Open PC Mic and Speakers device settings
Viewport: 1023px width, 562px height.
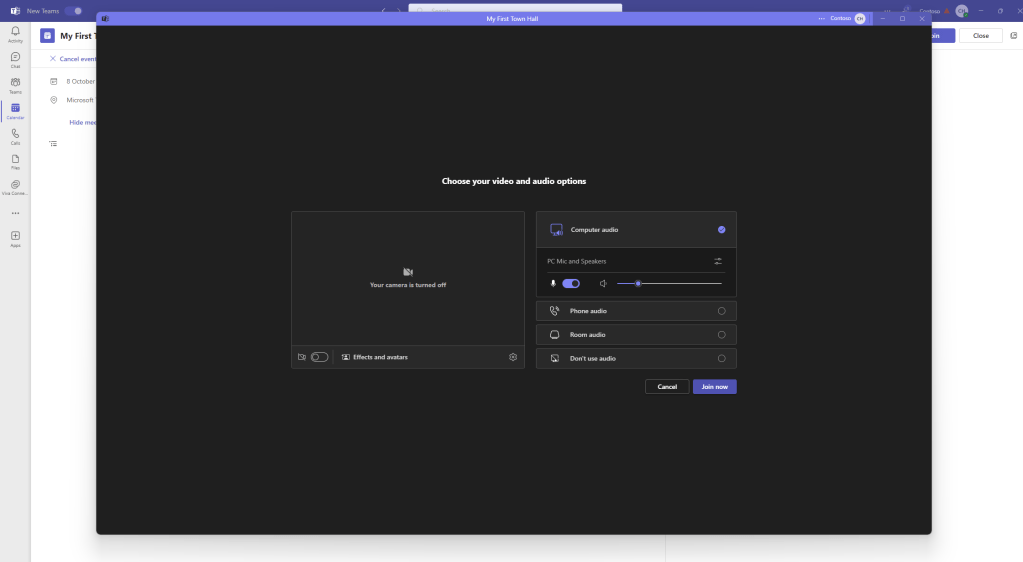click(x=718, y=261)
